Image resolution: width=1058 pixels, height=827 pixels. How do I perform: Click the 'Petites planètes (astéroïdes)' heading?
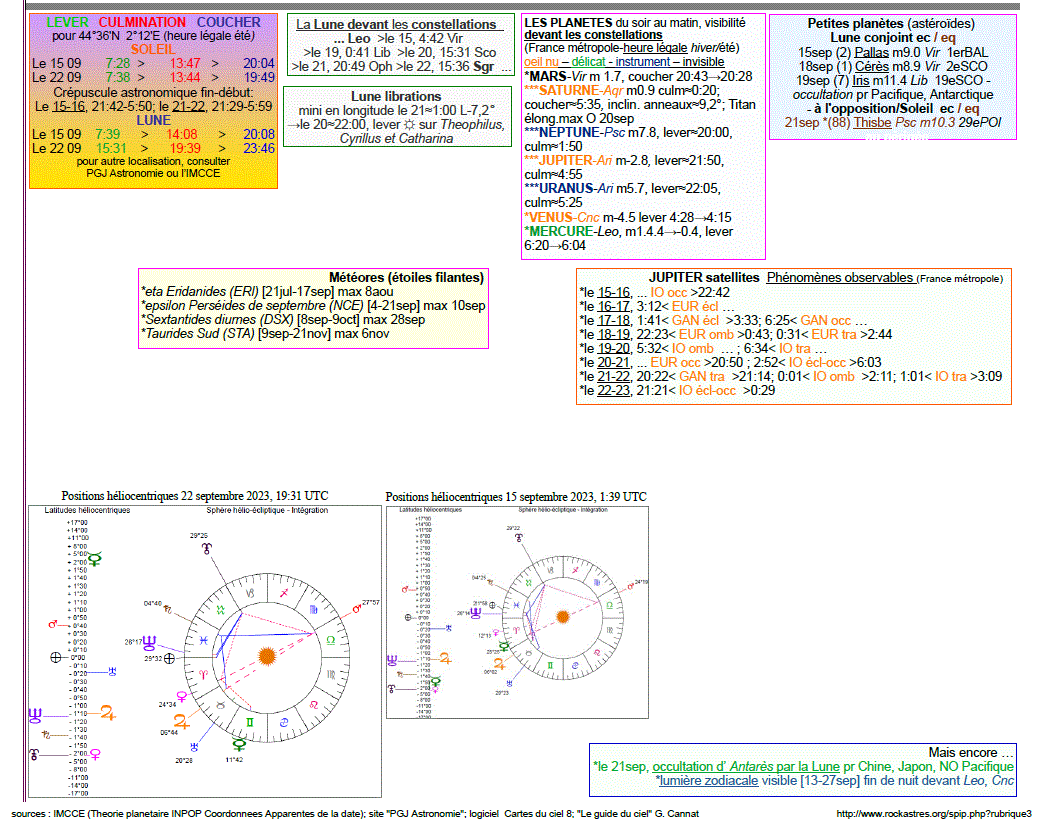(x=891, y=24)
